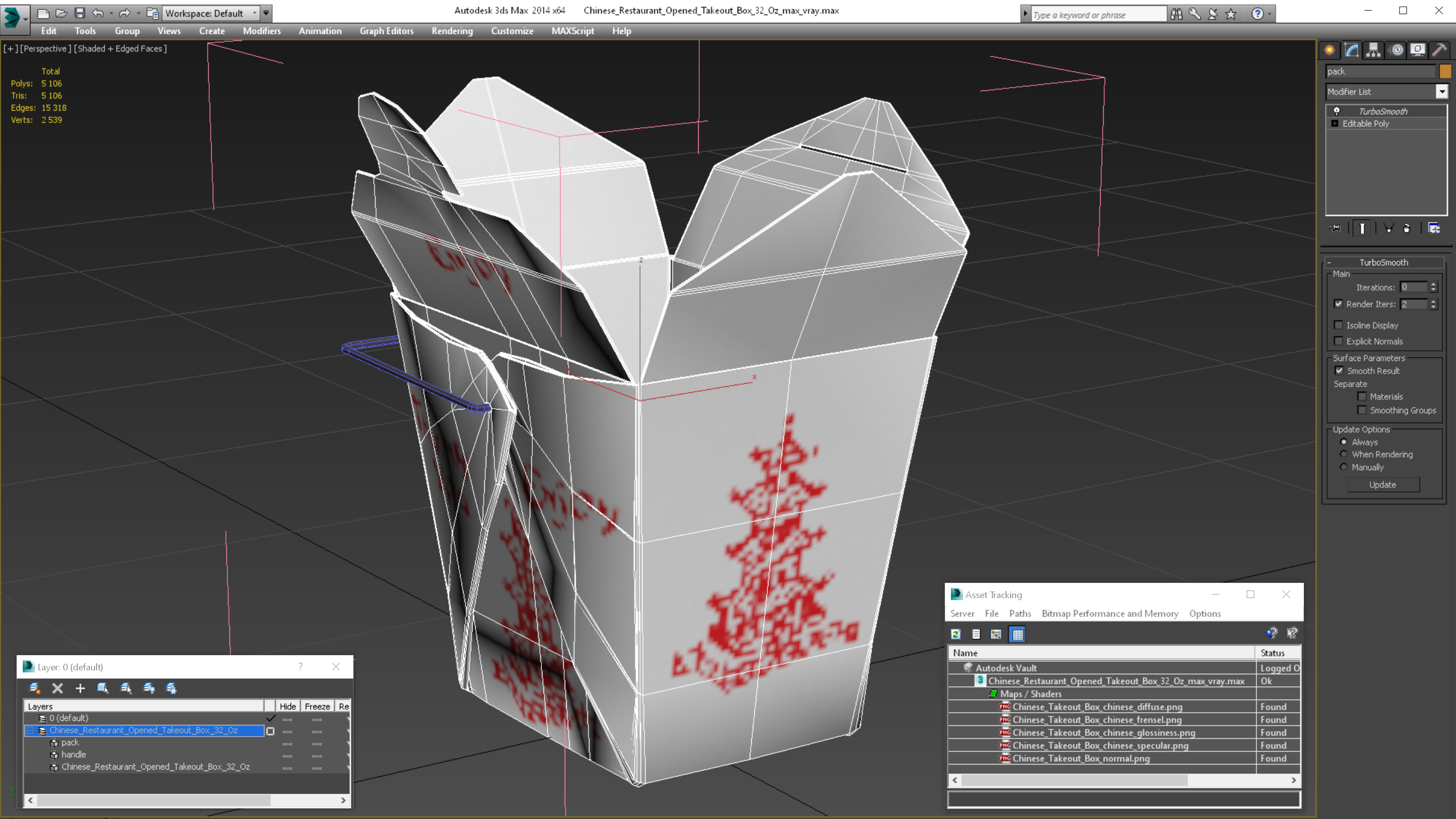Click Make Unique icon in modifier stack
The image size is (1456, 819).
[x=1388, y=228]
